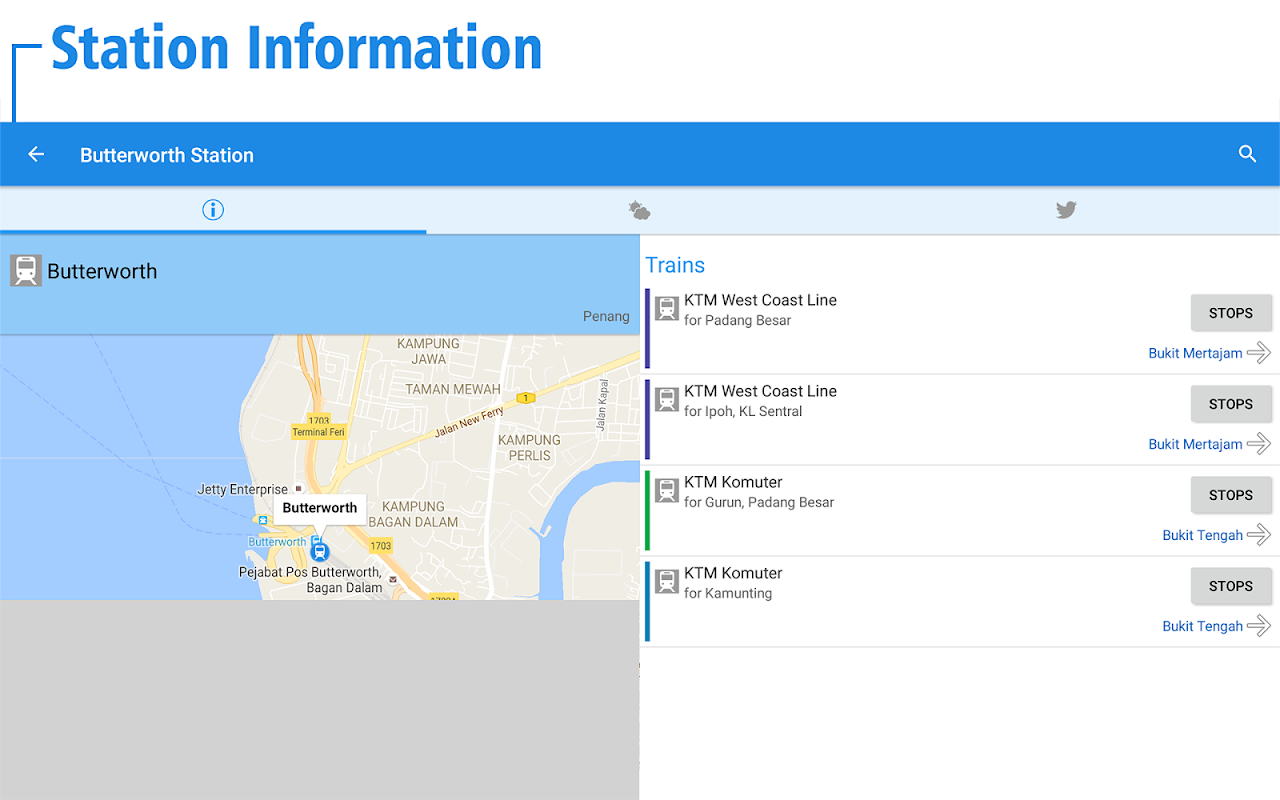
Task: Click the Jalan Kapal road label
Action: pos(602,404)
